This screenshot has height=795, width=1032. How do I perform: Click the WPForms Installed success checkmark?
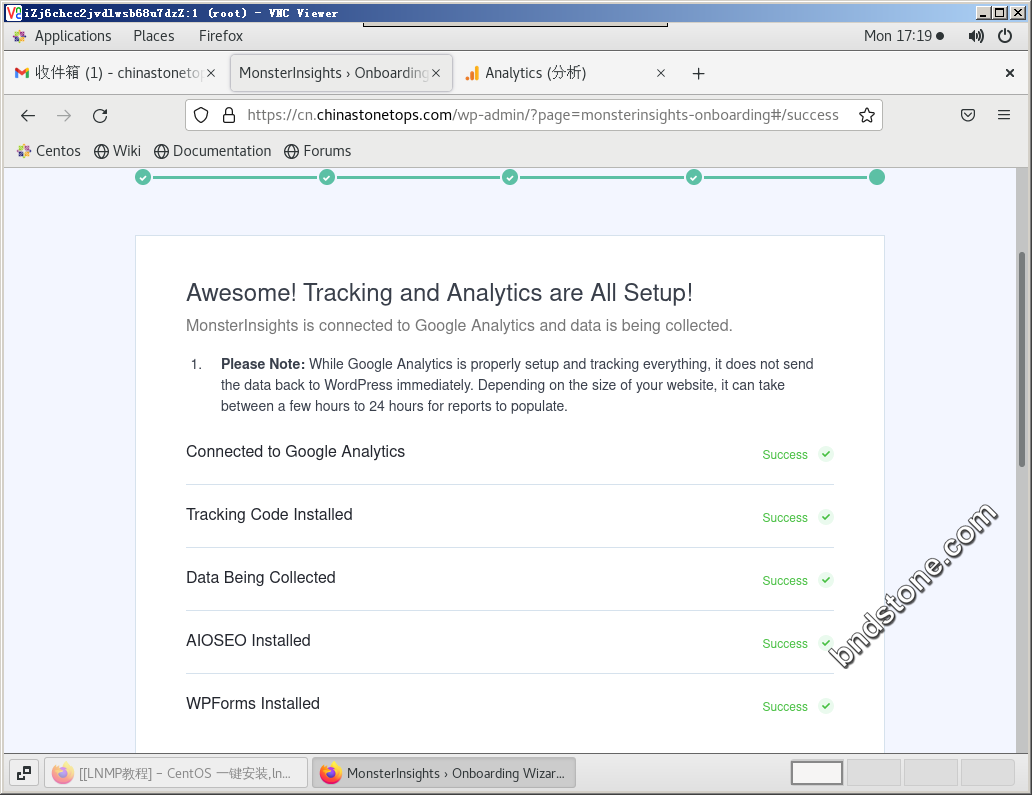[x=826, y=706]
